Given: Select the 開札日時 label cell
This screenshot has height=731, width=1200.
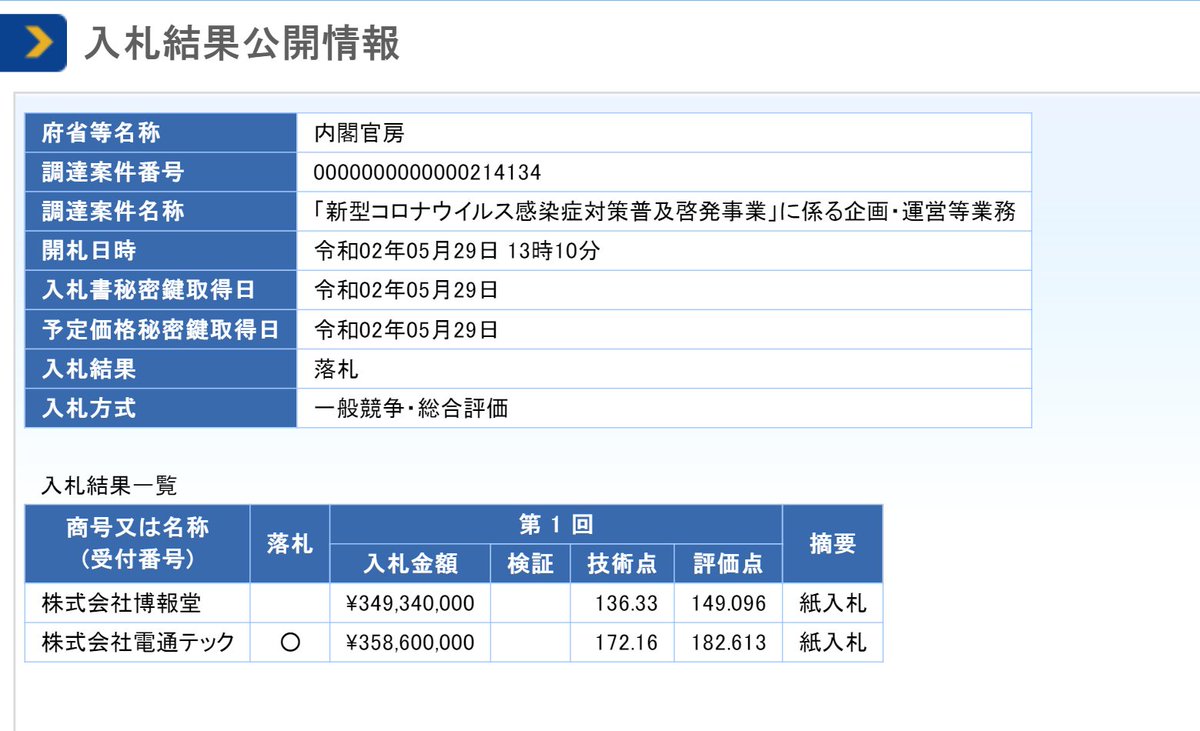Looking at the screenshot, I should coord(160,250).
